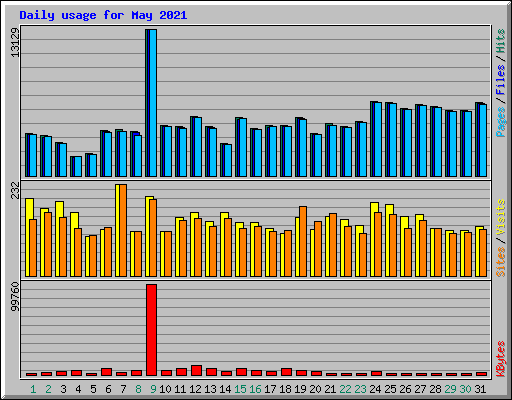Screen dimensions: 512x400
Task: Click the Sites legend label
Action: pyautogui.click(x=501, y=262)
